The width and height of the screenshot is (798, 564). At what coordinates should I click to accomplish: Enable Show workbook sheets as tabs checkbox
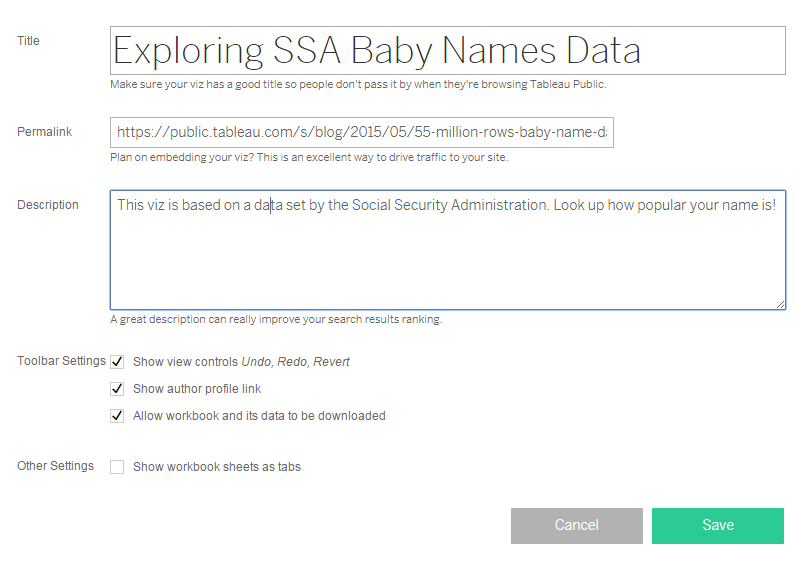(x=118, y=467)
